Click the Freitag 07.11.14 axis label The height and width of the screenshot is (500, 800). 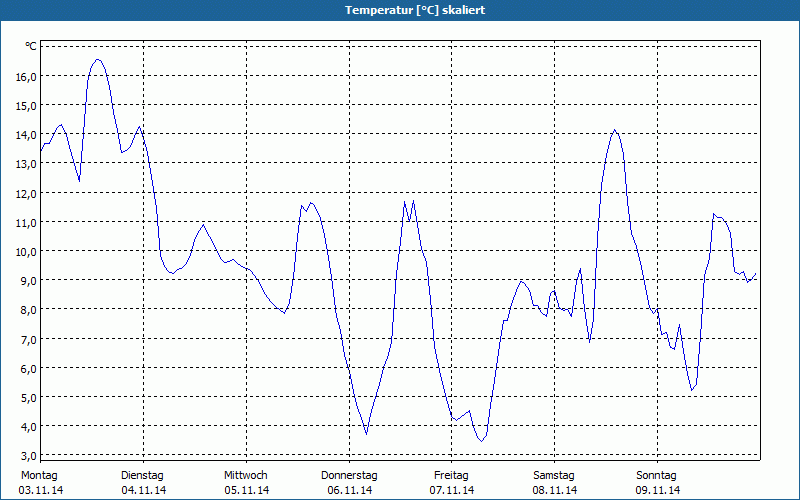pos(452,482)
